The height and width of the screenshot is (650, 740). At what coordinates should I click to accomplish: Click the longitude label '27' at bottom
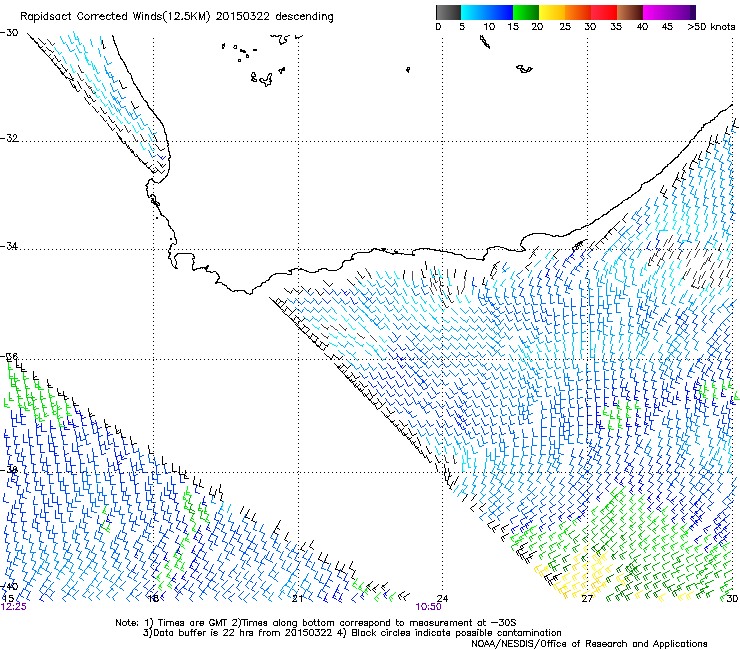click(587, 599)
